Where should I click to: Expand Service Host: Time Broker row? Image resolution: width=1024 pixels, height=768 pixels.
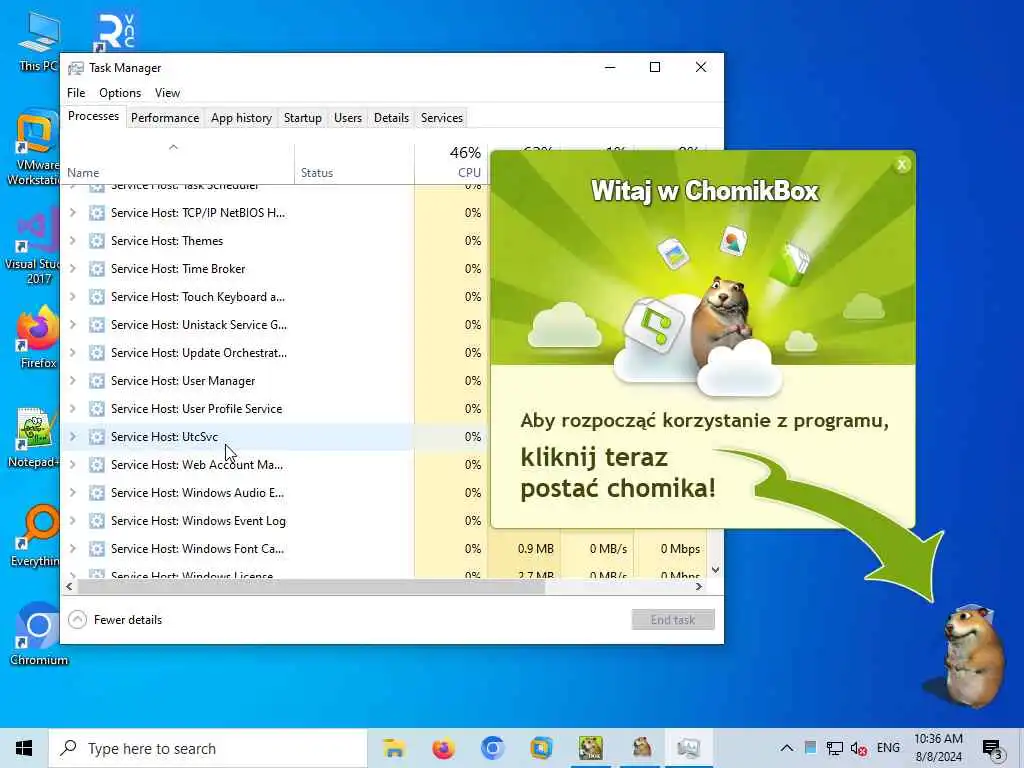(x=72, y=269)
